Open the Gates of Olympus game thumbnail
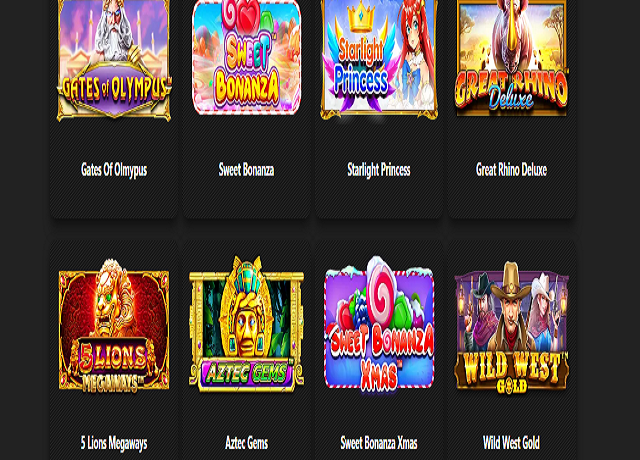Image resolution: width=640 pixels, height=460 pixels. (114, 60)
